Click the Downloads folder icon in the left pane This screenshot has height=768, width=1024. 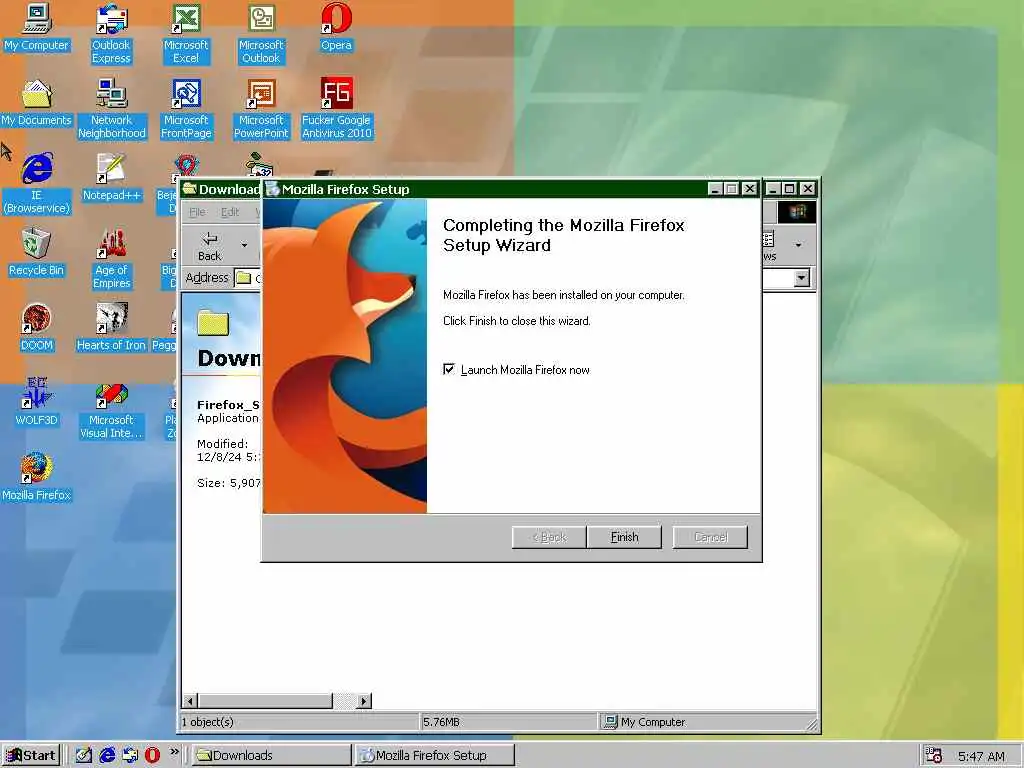pos(213,323)
